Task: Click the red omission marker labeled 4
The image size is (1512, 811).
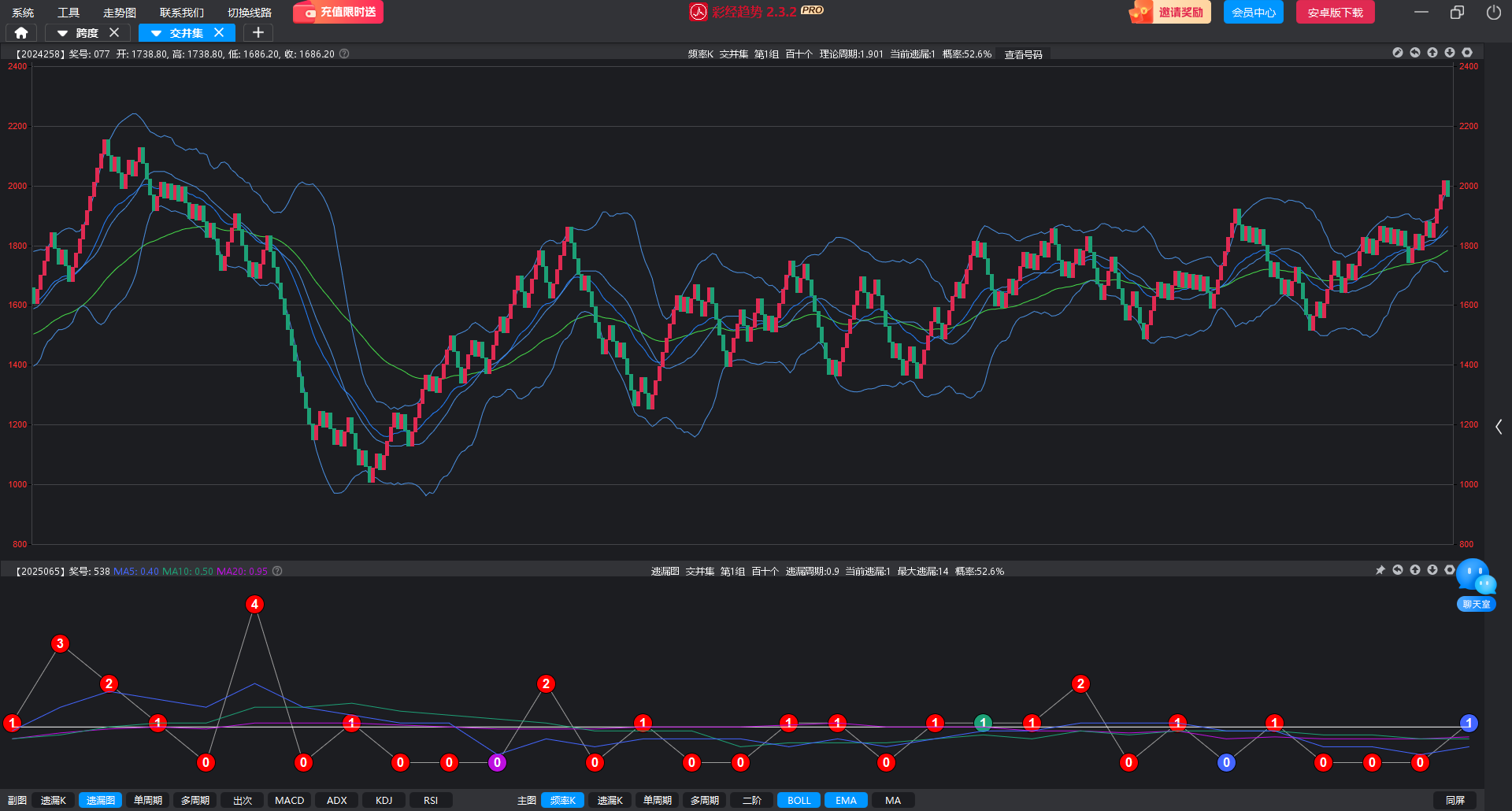Action: pyautogui.click(x=254, y=604)
